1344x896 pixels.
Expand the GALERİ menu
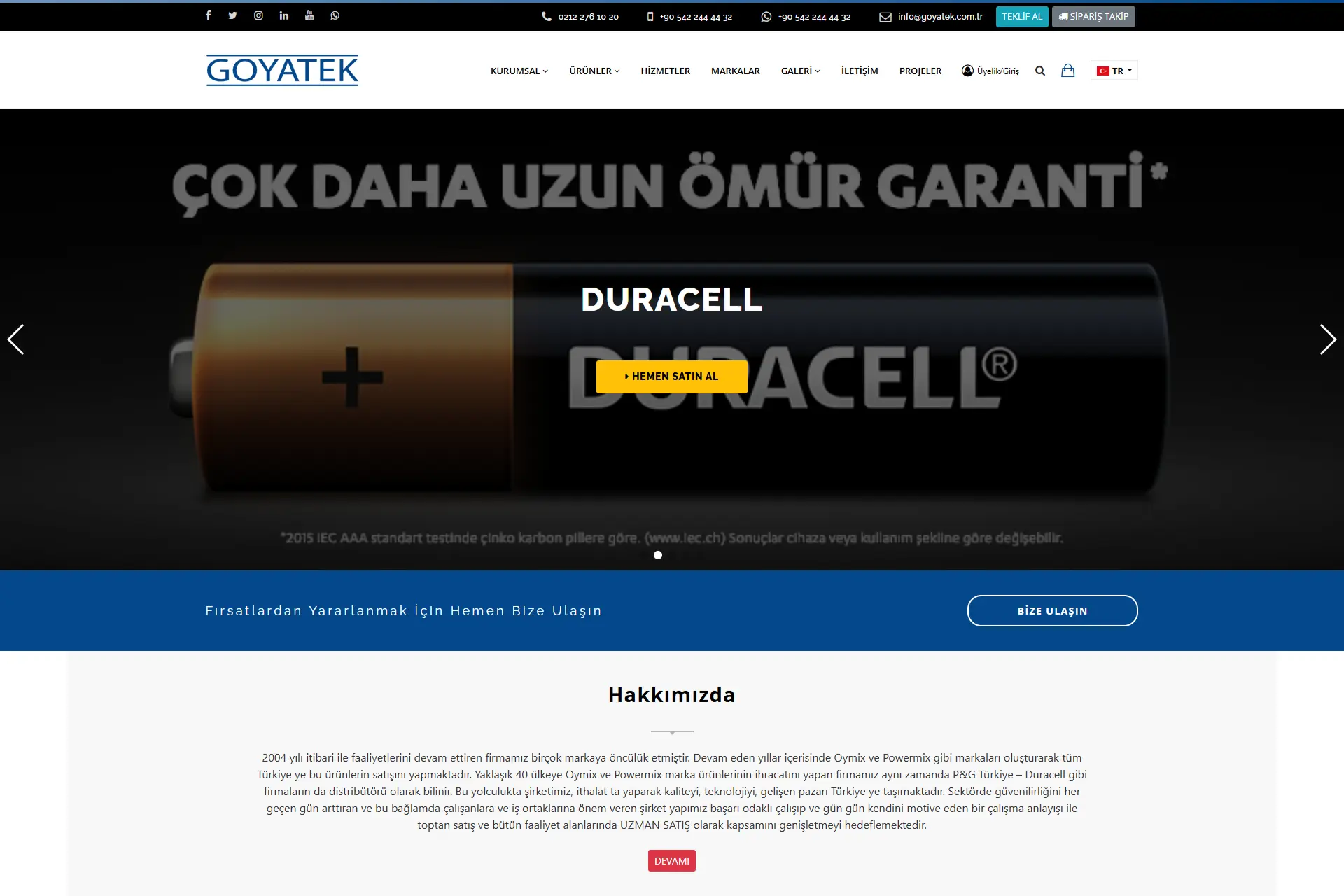pos(800,71)
